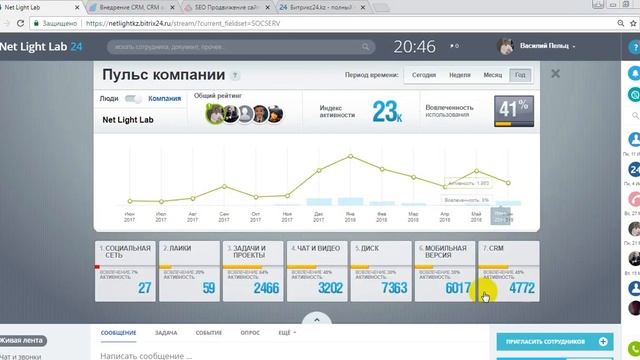Open the Задачи и проекты card
640x360 pixels.
pos(253,271)
